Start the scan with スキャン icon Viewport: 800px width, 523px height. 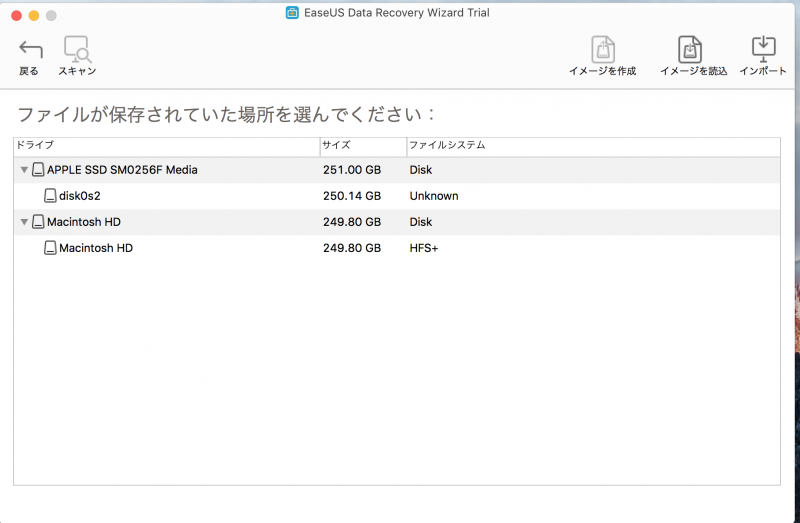tap(77, 49)
